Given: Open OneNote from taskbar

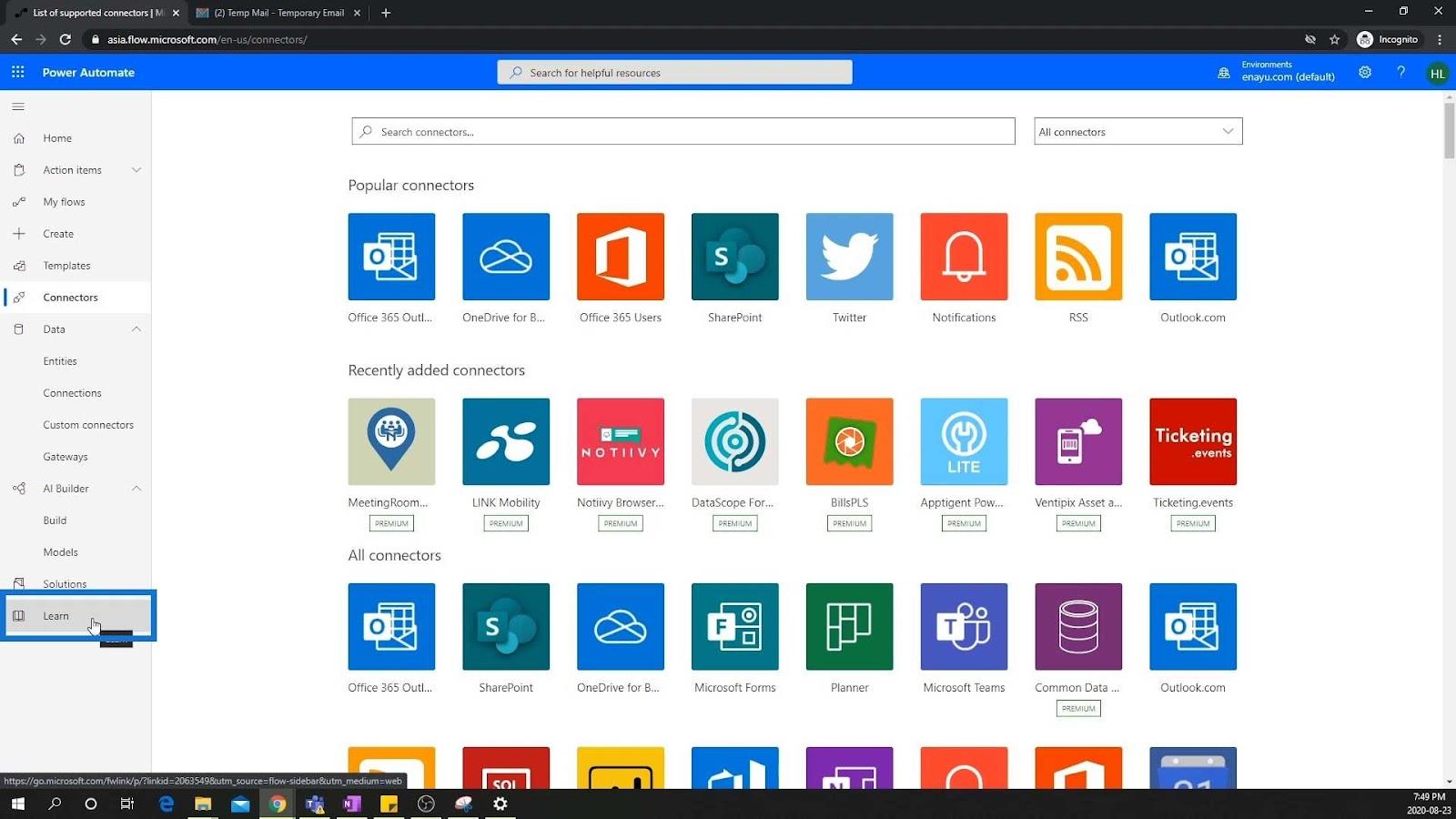Looking at the screenshot, I should point(351,804).
